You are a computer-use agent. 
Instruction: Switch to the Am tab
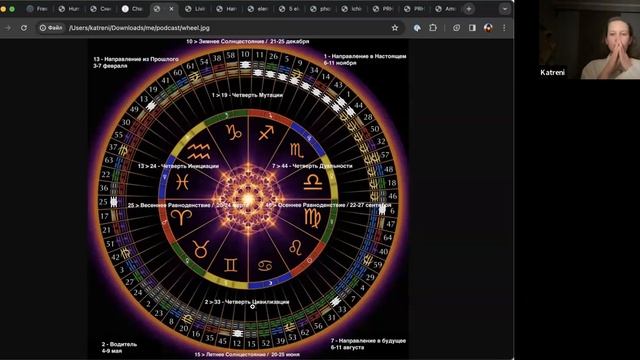[x=446, y=9]
